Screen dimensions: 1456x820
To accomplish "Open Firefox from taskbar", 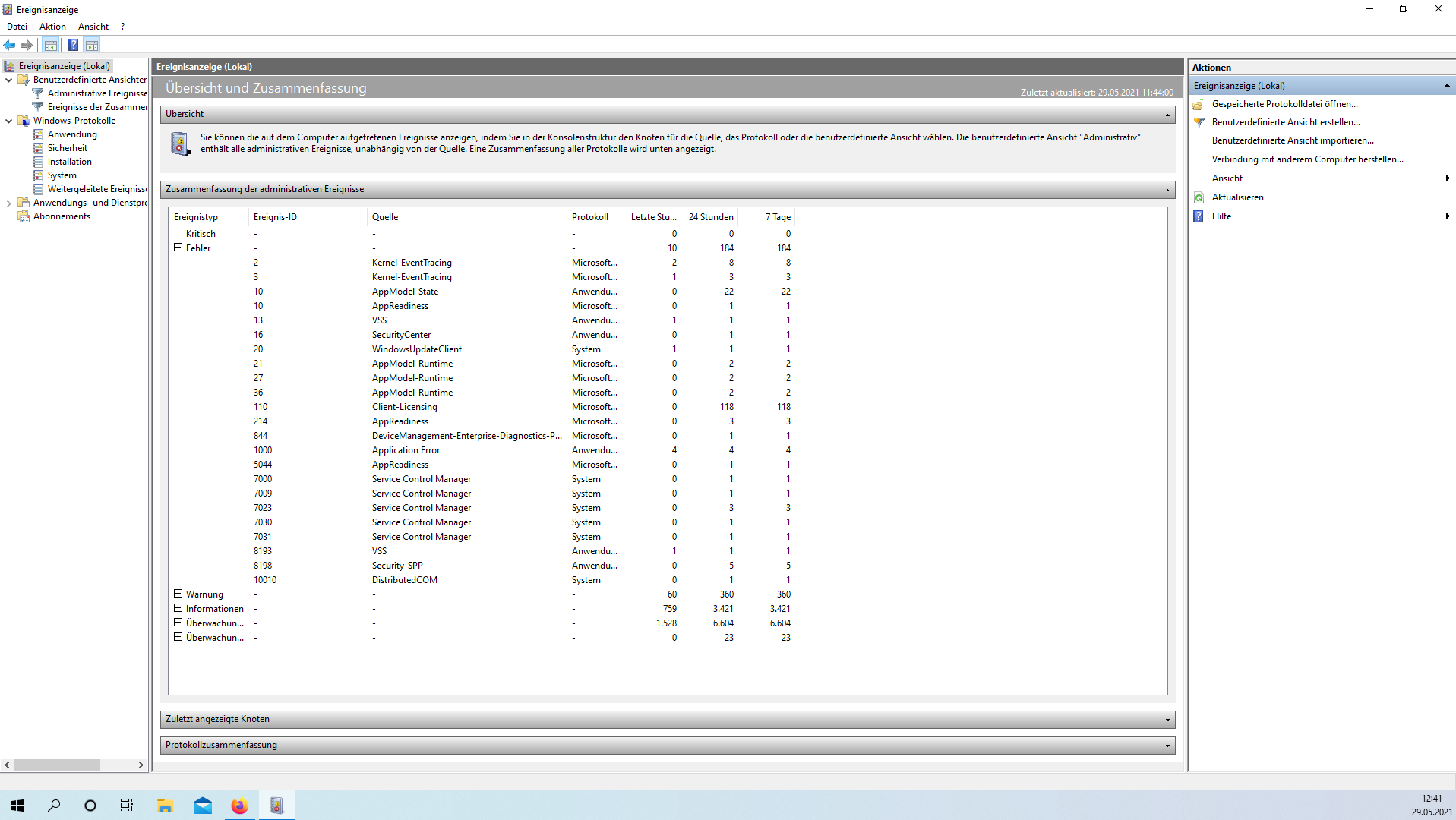I will [x=239, y=806].
